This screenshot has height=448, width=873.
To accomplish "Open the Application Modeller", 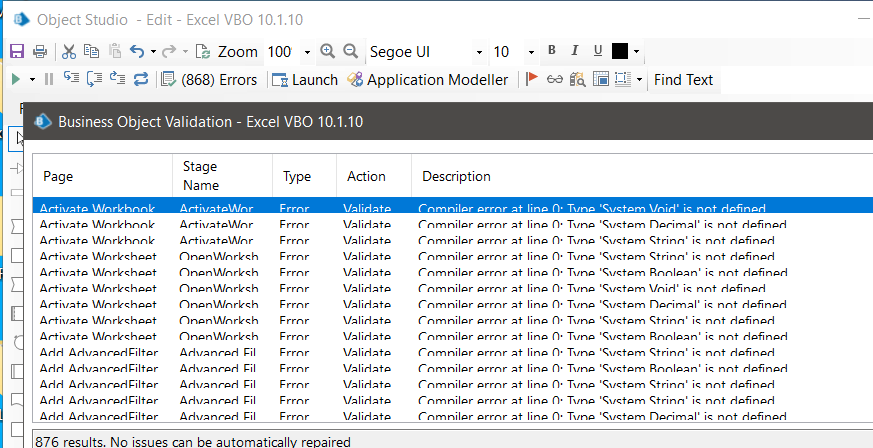I will coord(427,80).
